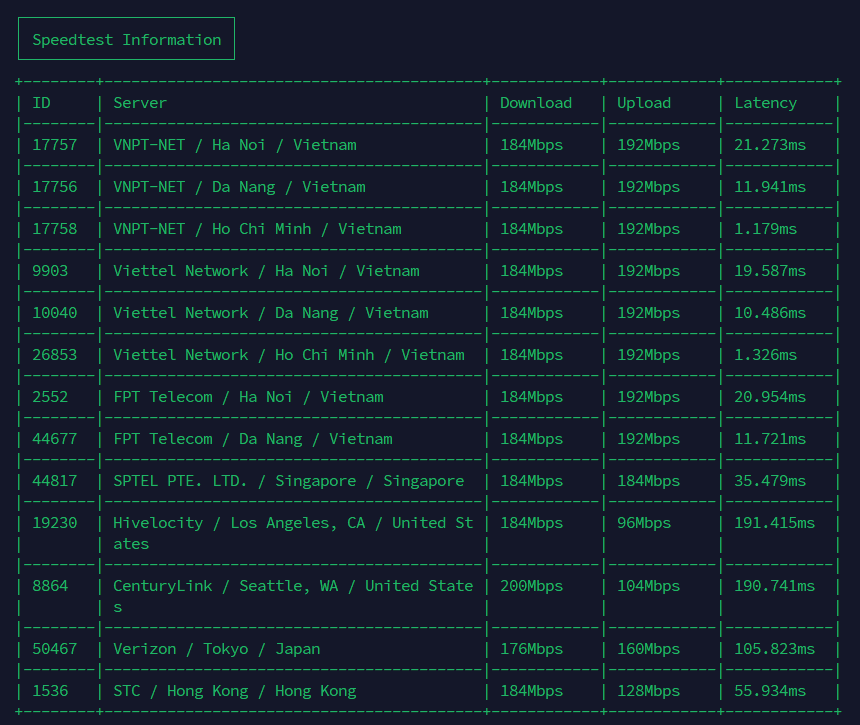Click STC / Hong Kong / Hong Kong server
860x725 pixels.
point(235,690)
